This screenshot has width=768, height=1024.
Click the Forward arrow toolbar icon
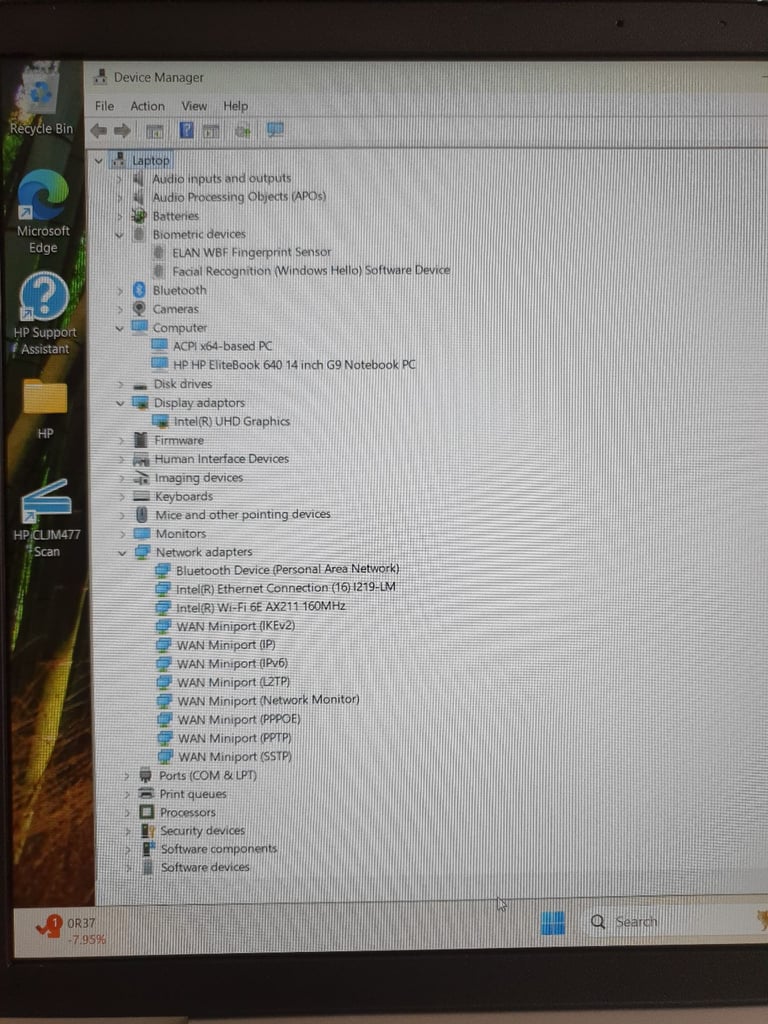point(122,131)
